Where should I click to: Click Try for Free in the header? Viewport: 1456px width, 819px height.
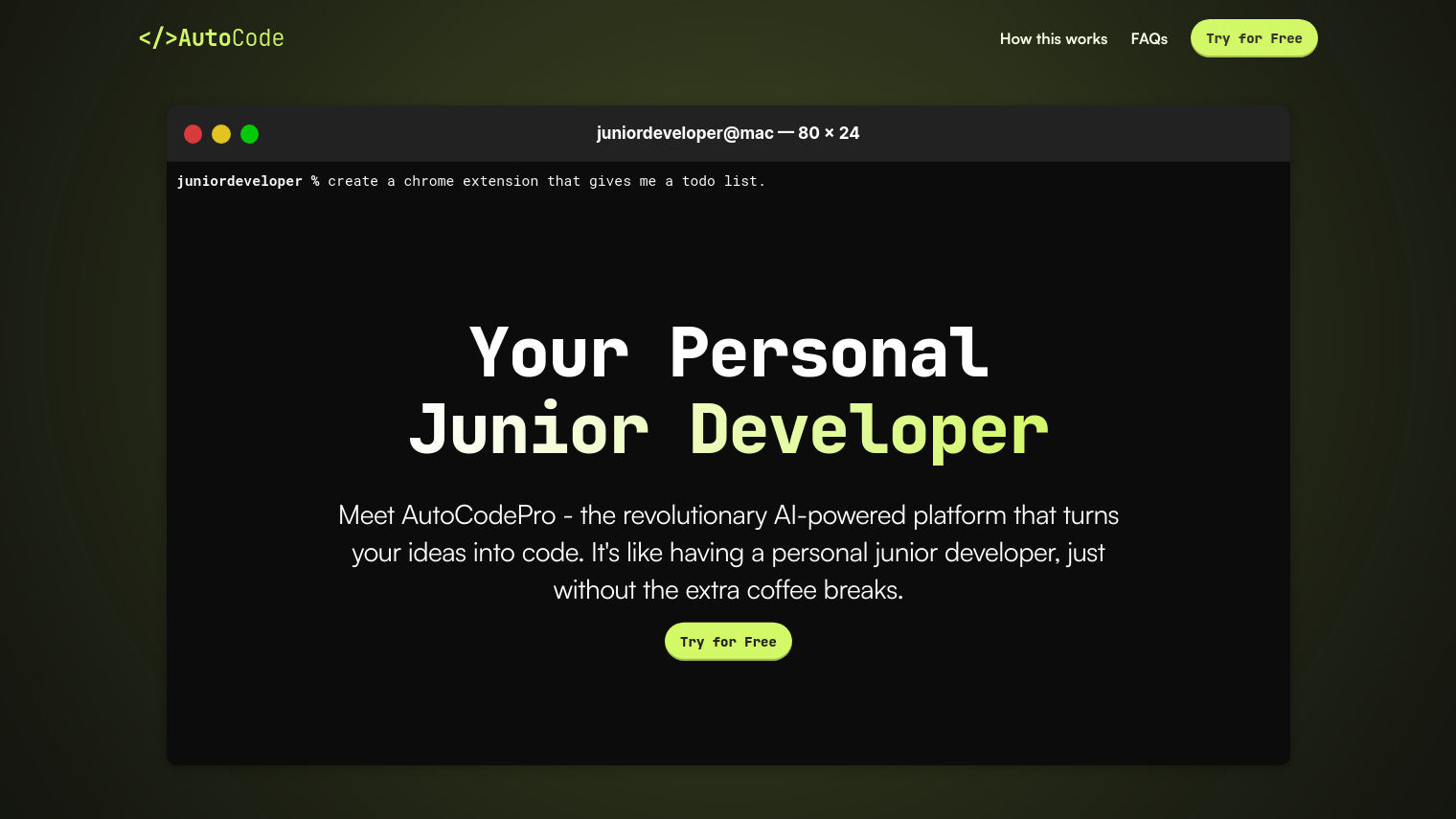1254,38
